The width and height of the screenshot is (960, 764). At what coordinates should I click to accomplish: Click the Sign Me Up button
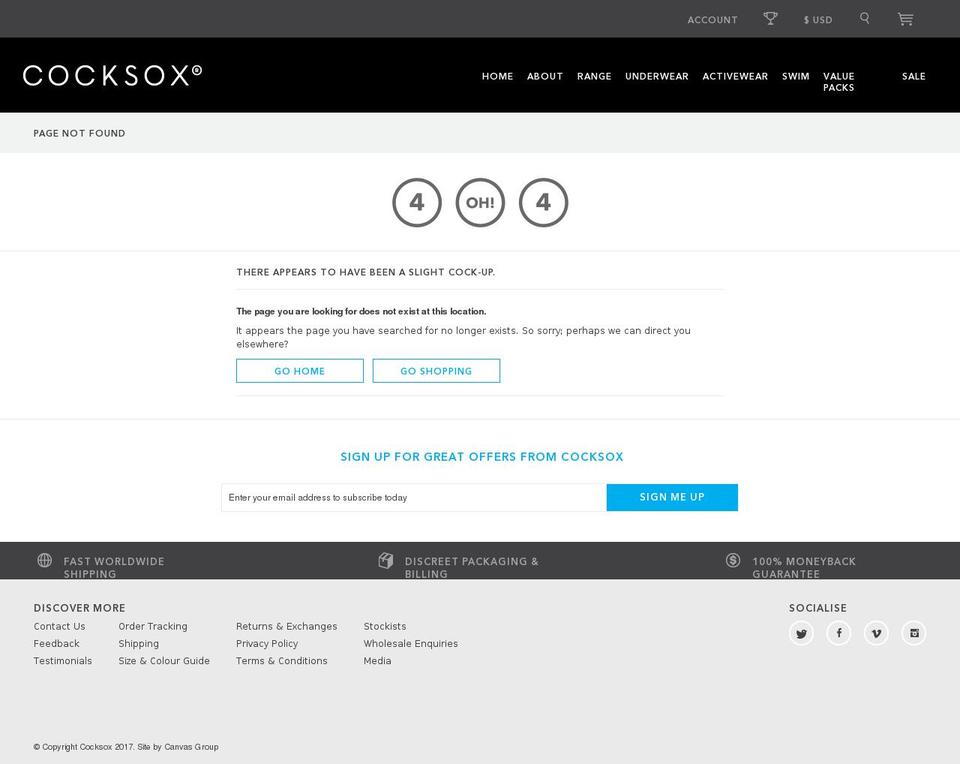[x=672, y=497]
